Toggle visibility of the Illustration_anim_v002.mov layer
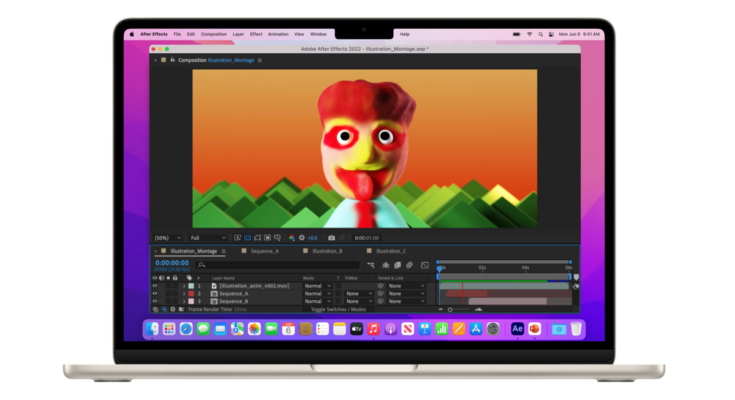 [155, 286]
